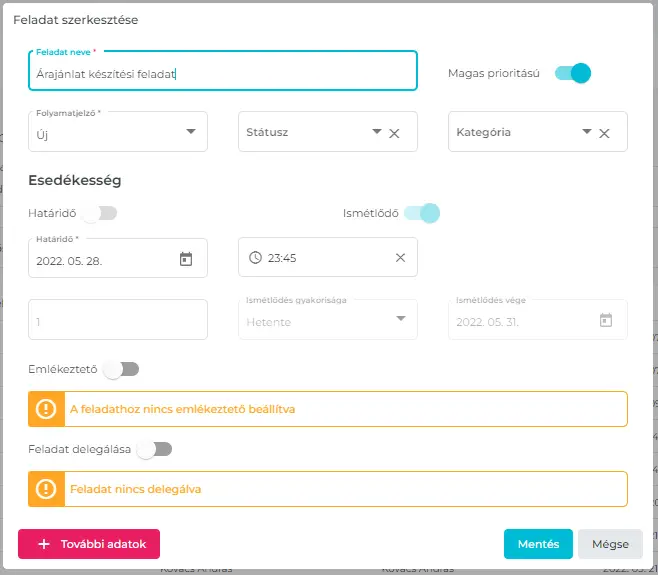Clear the Státusz selection with X
The width and height of the screenshot is (658, 575).
coord(394,133)
